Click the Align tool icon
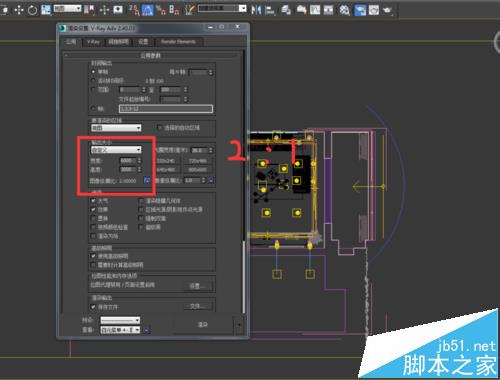This screenshot has width=500, height=380. pos(270,10)
